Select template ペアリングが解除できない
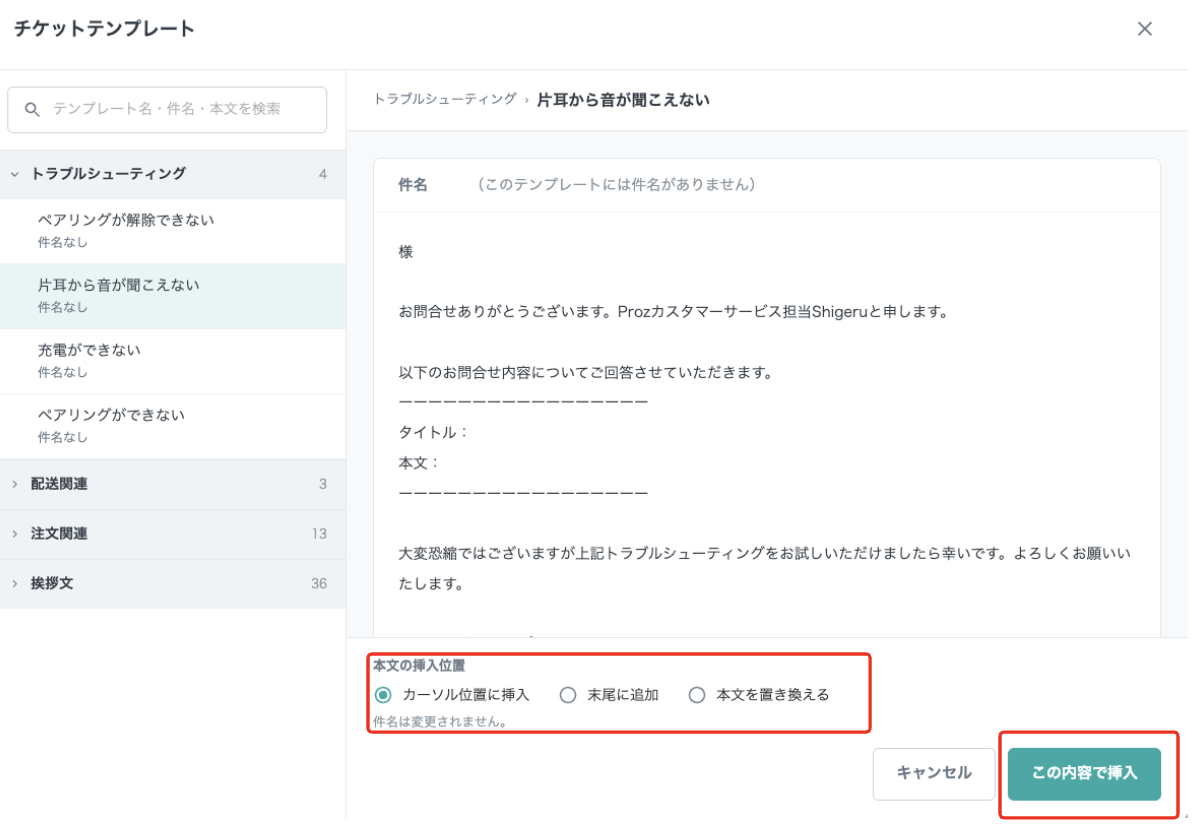 173,231
